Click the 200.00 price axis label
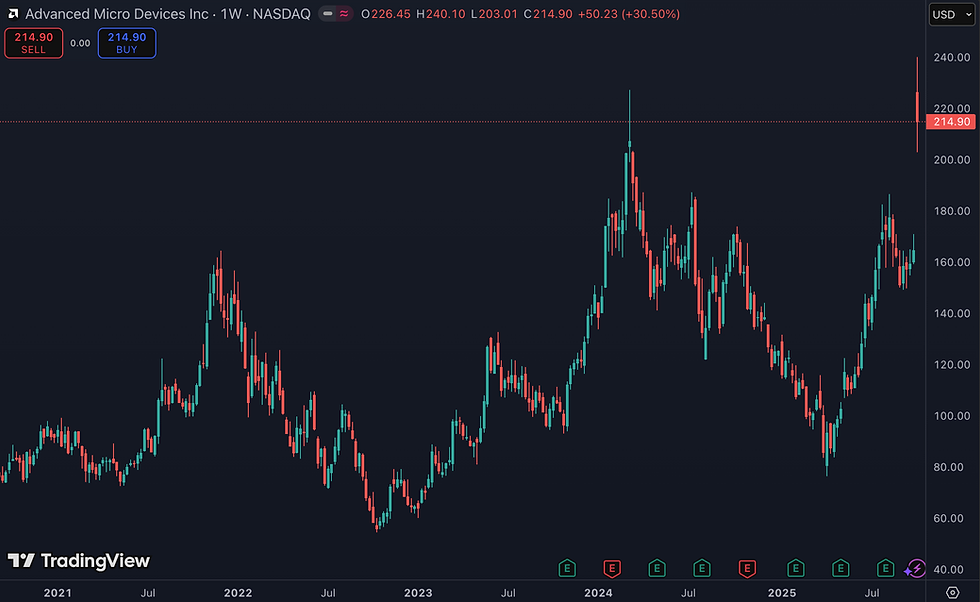The width and height of the screenshot is (980, 602). coord(952,160)
